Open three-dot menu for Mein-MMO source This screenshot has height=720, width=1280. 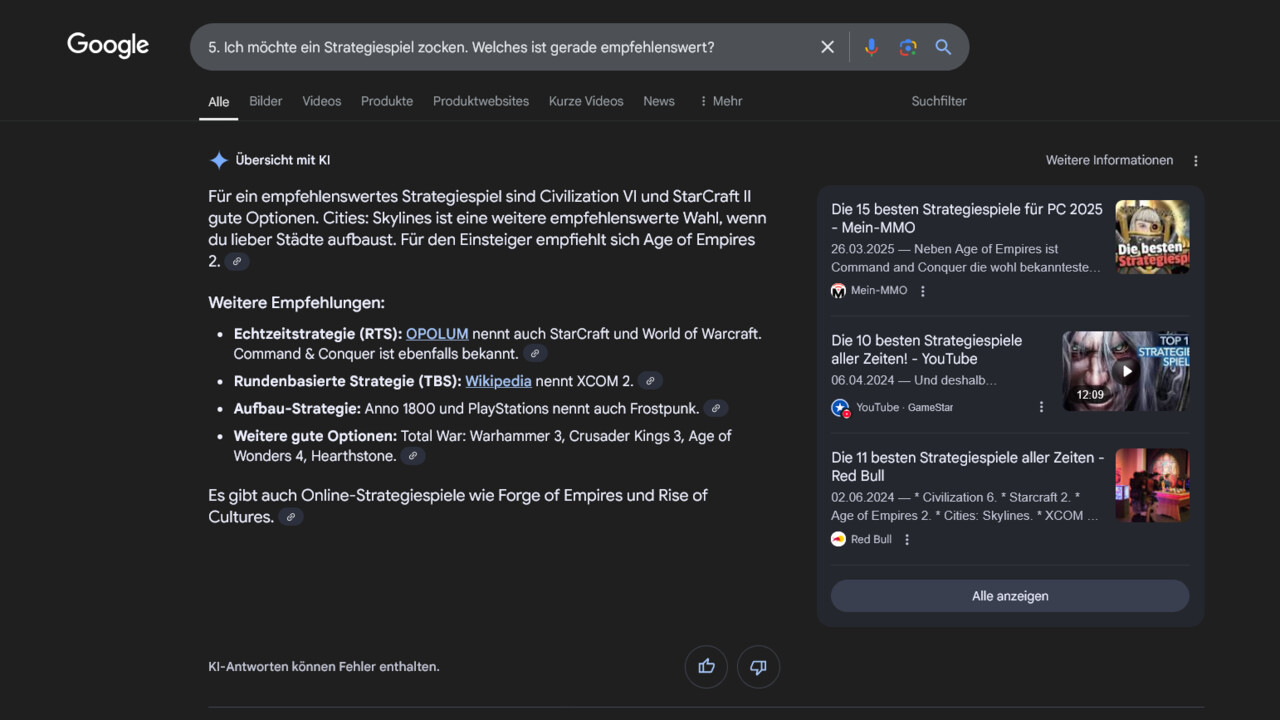coord(923,291)
